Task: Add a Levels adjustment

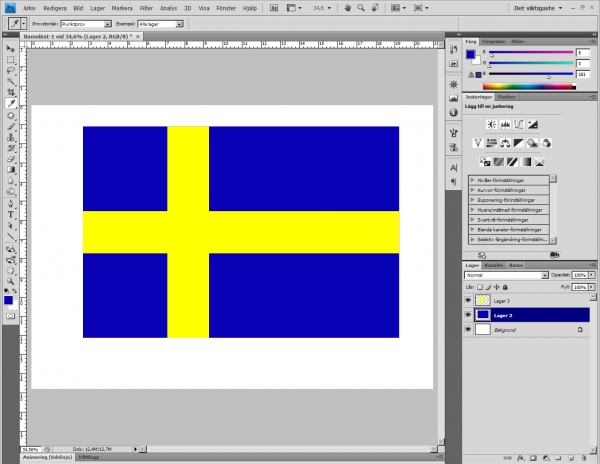Action: point(505,124)
